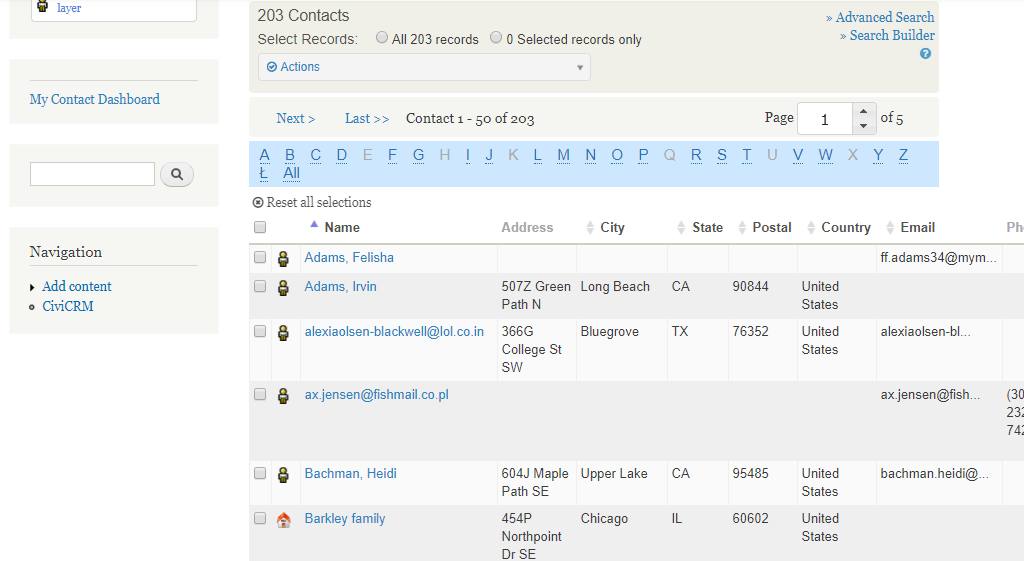
Task: Toggle select-all checkbox in table header
Action: point(260,228)
